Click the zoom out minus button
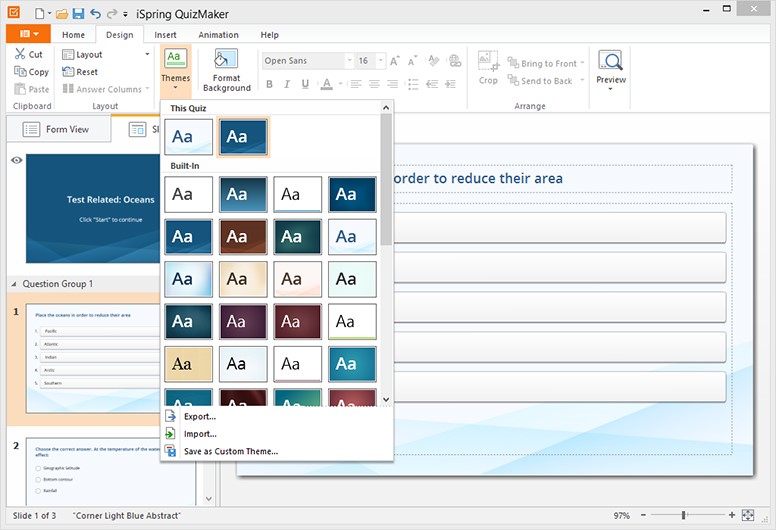The width and height of the screenshot is (776, 530). (x=643, y=515)
